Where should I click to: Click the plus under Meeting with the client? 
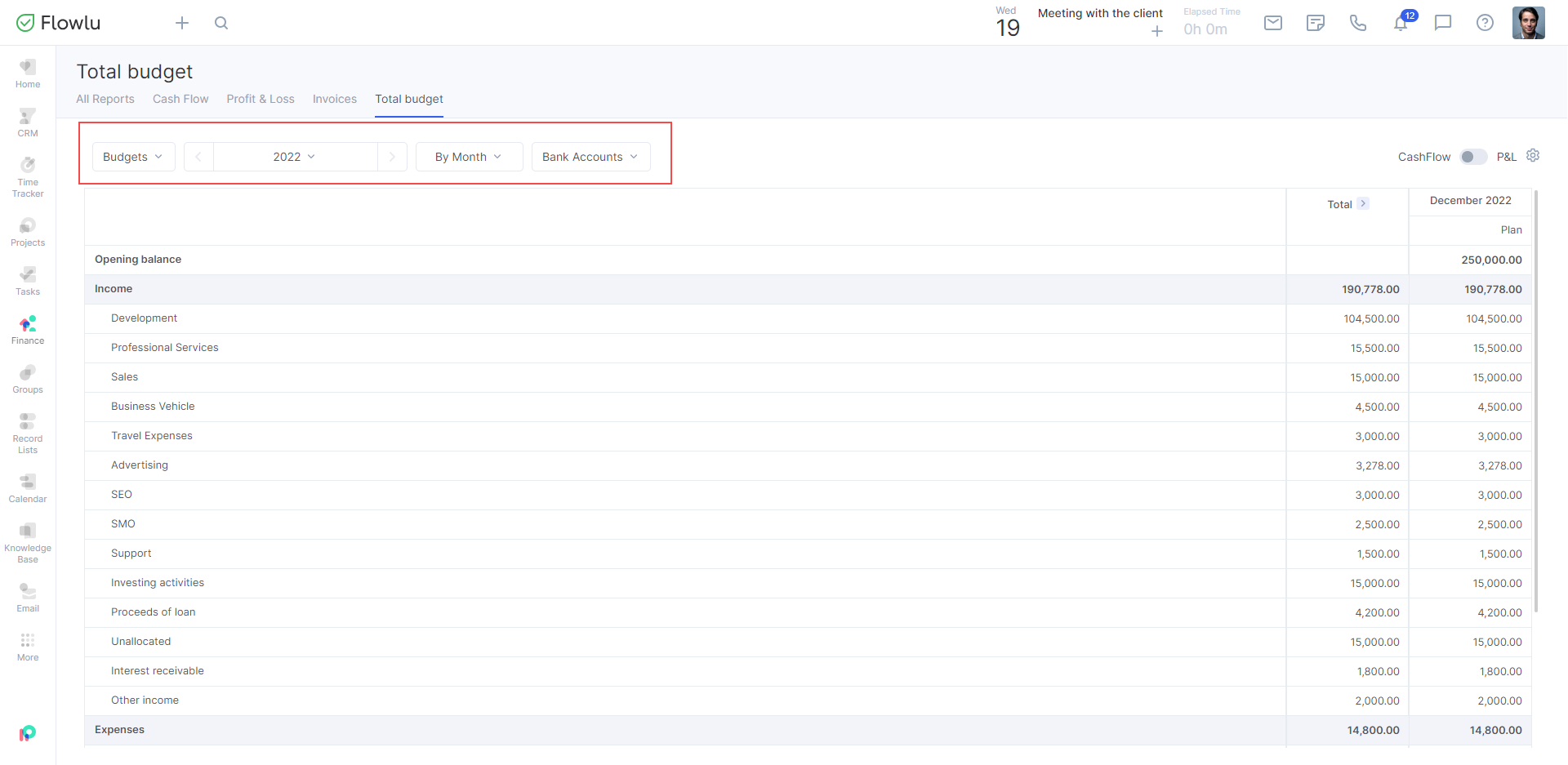coord(1157,32)
